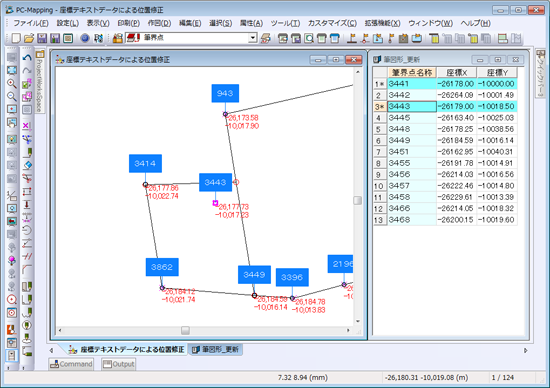Open the Command panel button

tap(71, 364)
